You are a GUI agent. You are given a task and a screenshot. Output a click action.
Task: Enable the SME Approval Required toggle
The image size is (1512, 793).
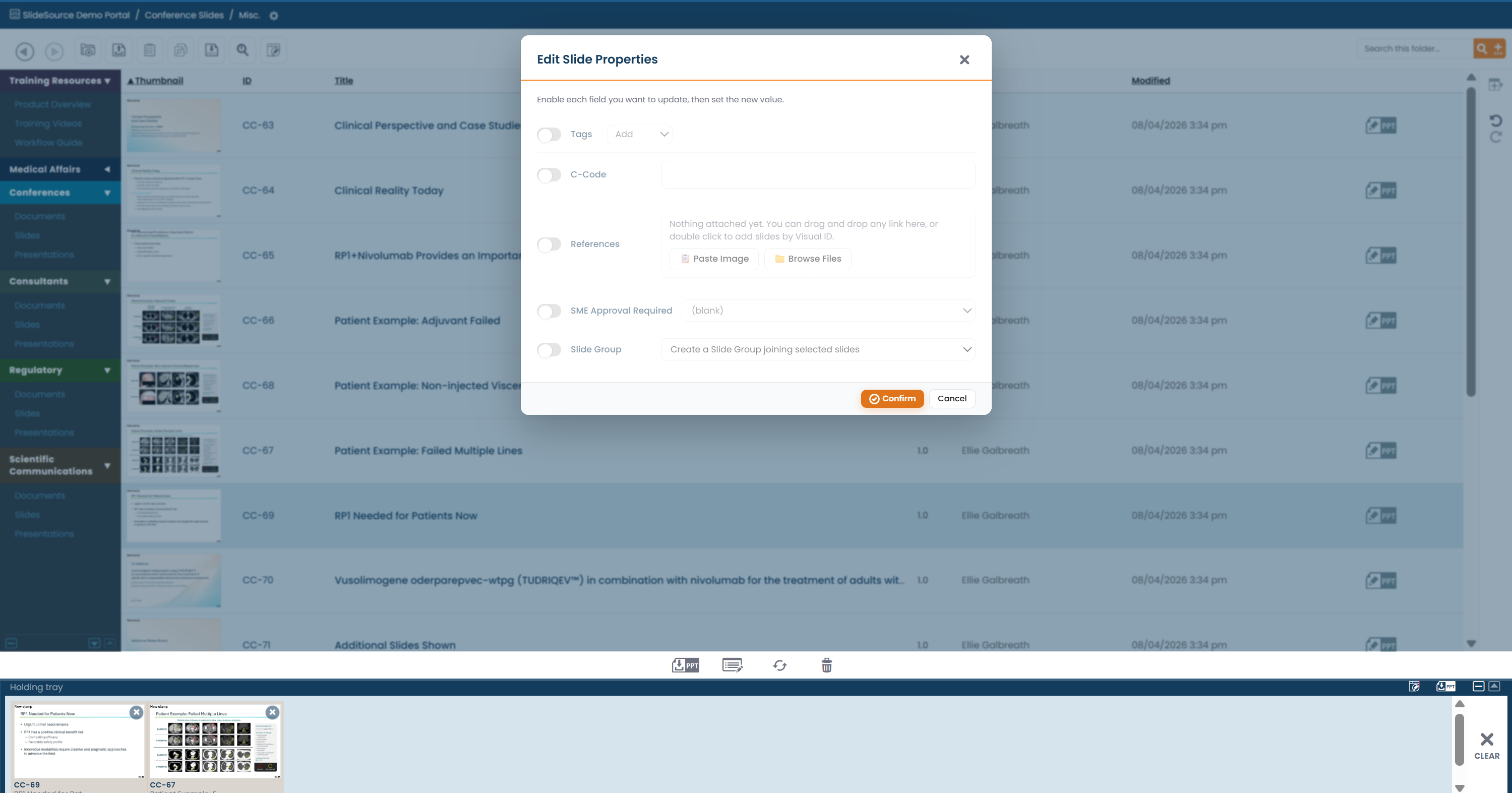click(549, 311)
